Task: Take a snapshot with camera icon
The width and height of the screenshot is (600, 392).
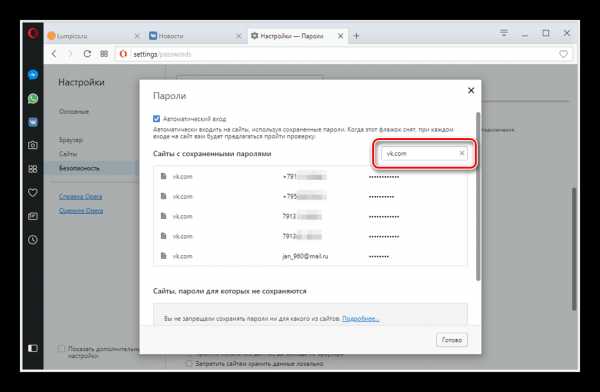Action: click(x=33, y=145)
